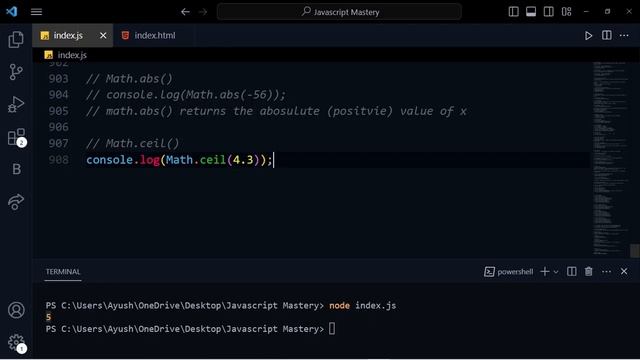Open editor More Actions ellipsis
Viewport: 640px width, 360px height.
pyautogui.click(x=624, y=36)
